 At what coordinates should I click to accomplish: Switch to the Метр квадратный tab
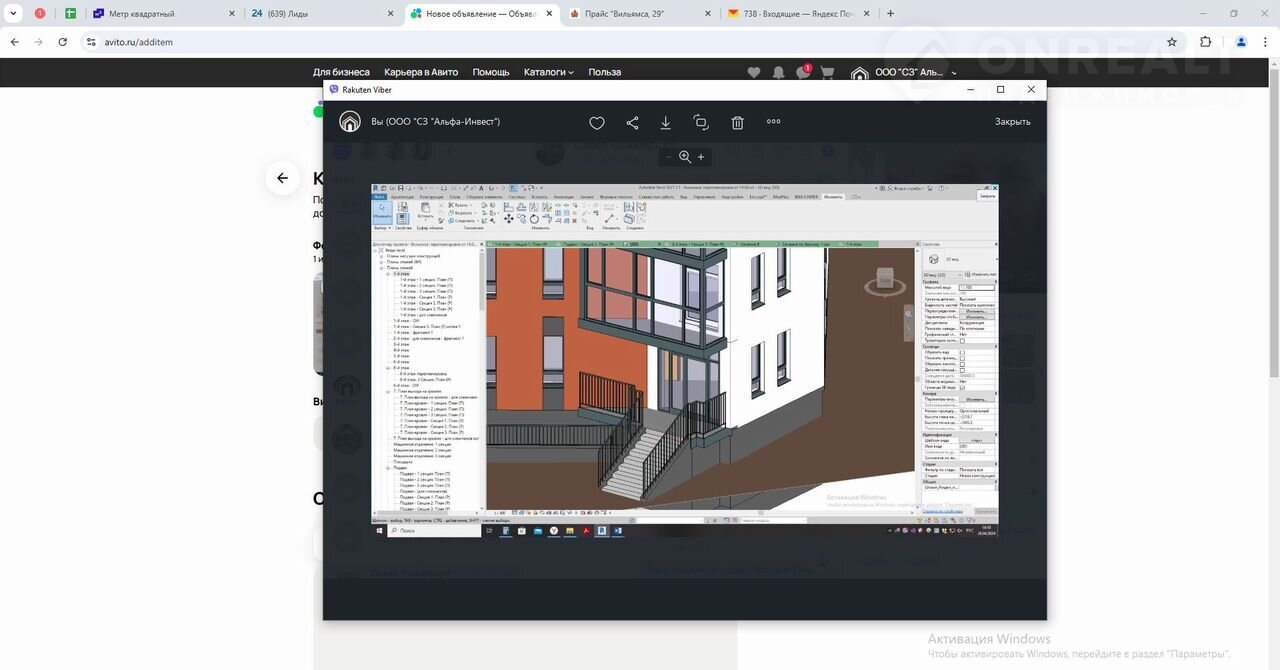(140, 14)
